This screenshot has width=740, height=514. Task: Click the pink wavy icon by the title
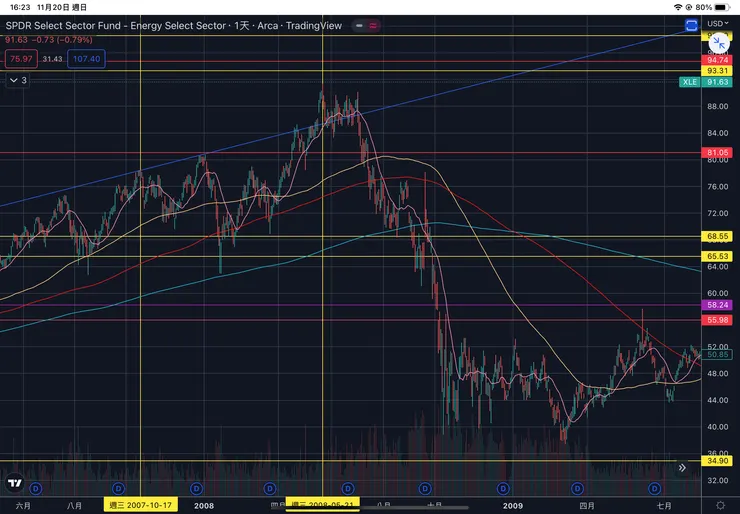click(x=373, y=25)
